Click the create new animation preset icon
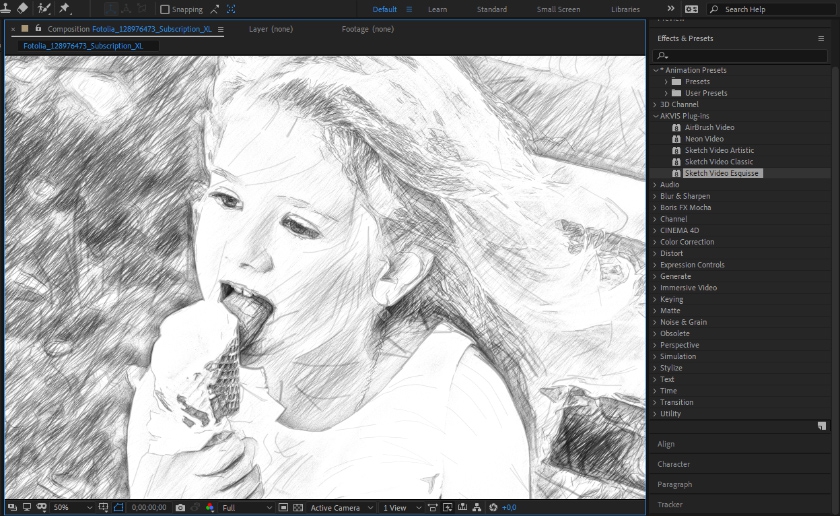The height and width of the screenshot is (516, 840). click(821, 425)
